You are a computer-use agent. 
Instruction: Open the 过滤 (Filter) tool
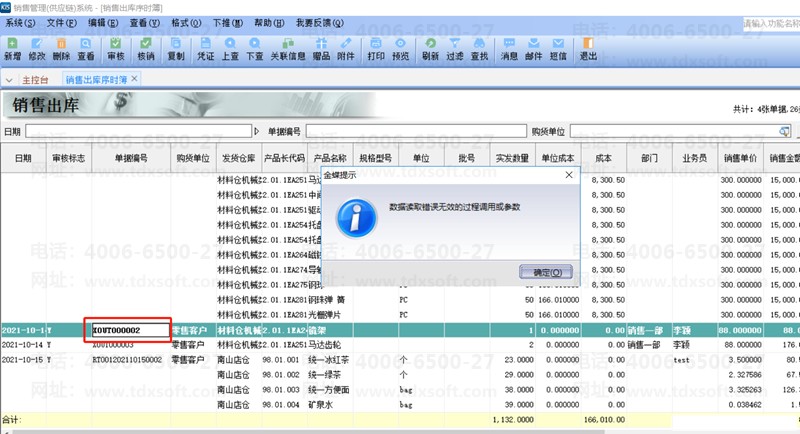455,49
